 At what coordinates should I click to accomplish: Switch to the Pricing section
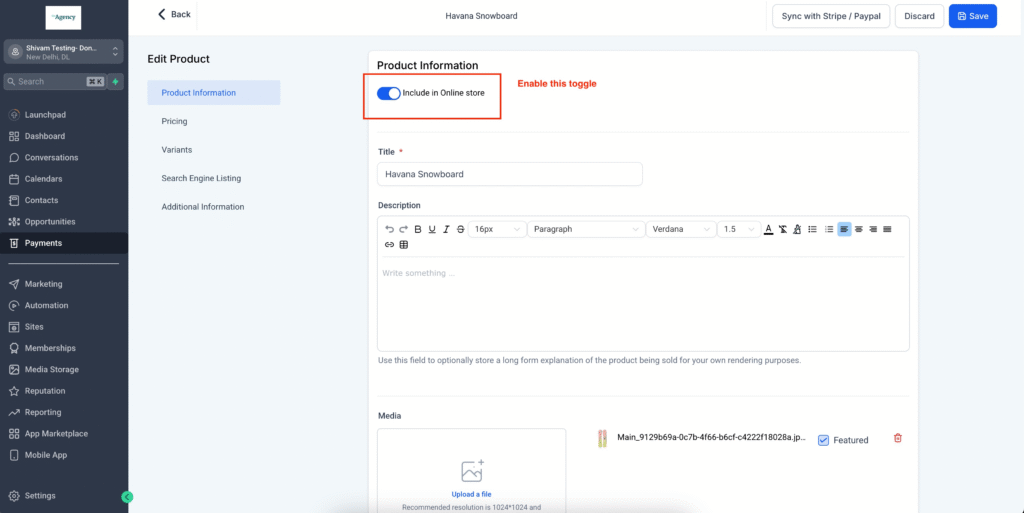pyautogui.click(x=175, y=121)
